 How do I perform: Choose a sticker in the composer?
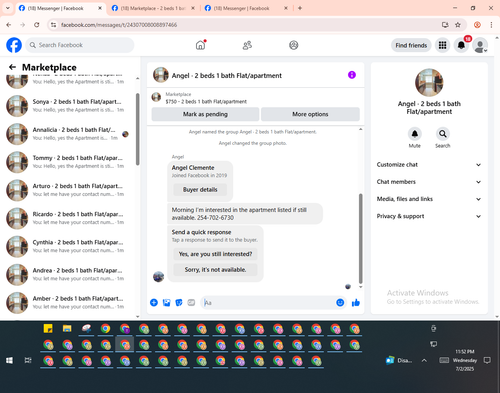pos(179,303)
